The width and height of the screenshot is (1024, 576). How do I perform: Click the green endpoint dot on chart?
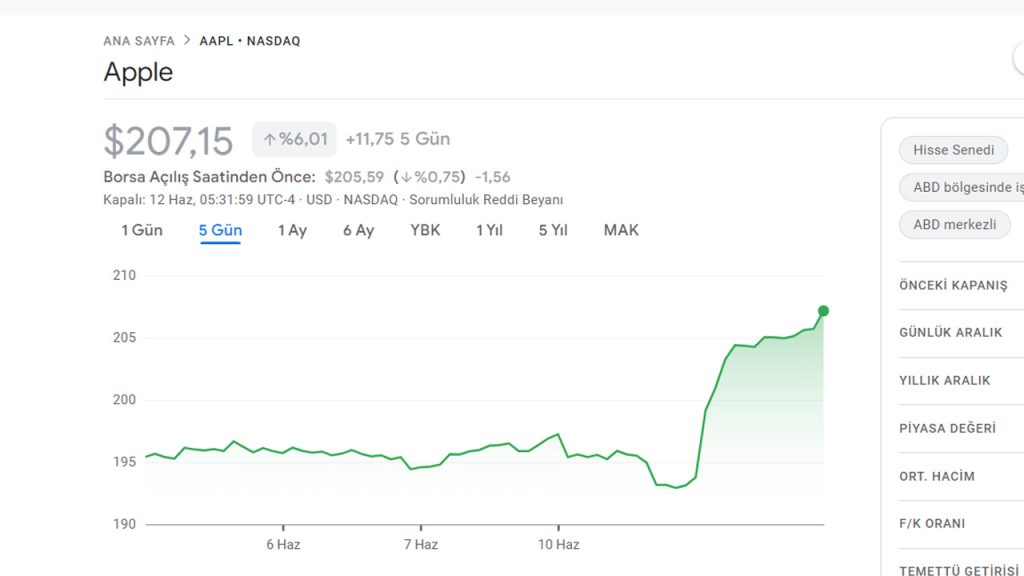coord(823,311)
